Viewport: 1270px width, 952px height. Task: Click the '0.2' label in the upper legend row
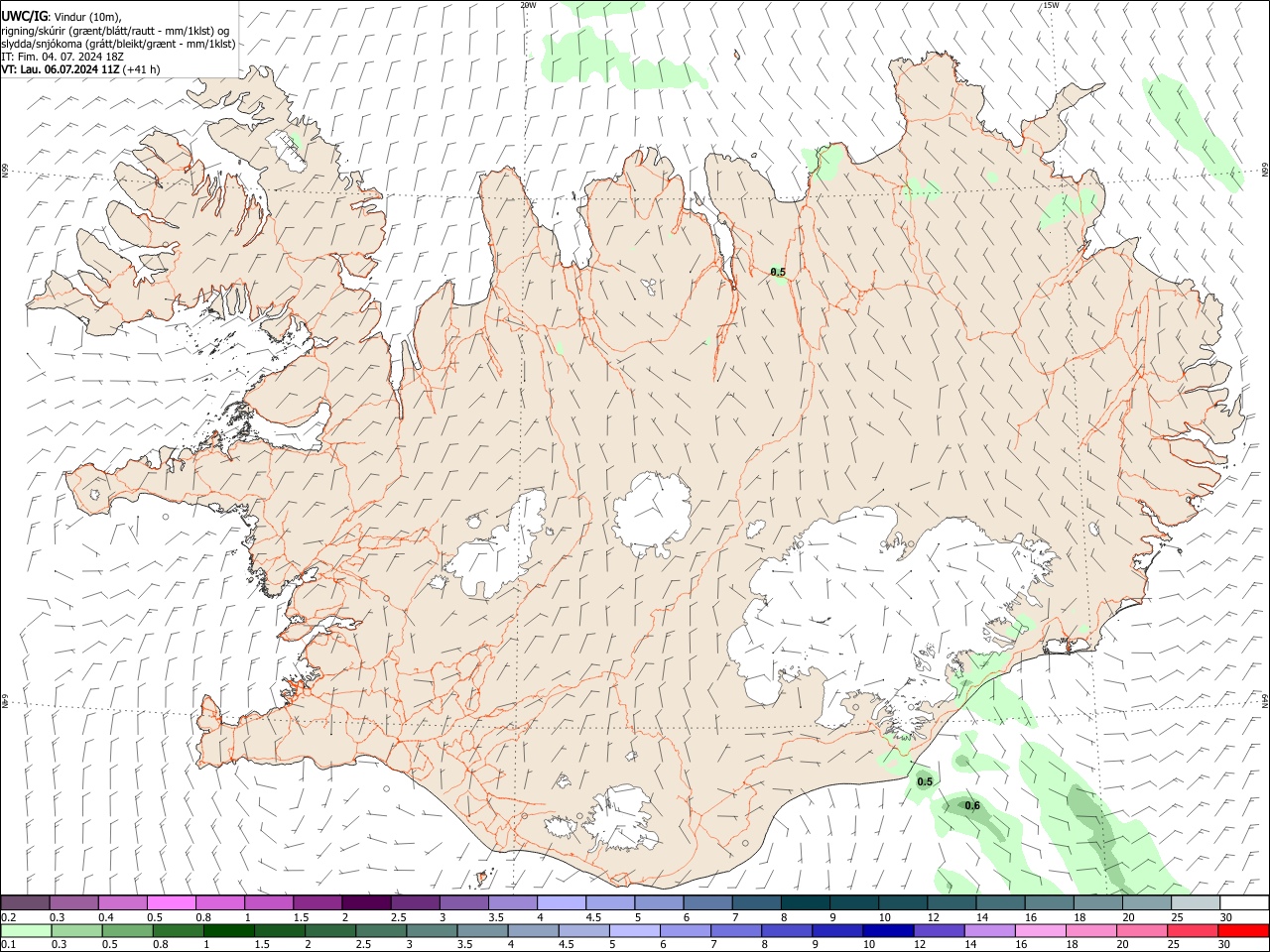(8, 917)
